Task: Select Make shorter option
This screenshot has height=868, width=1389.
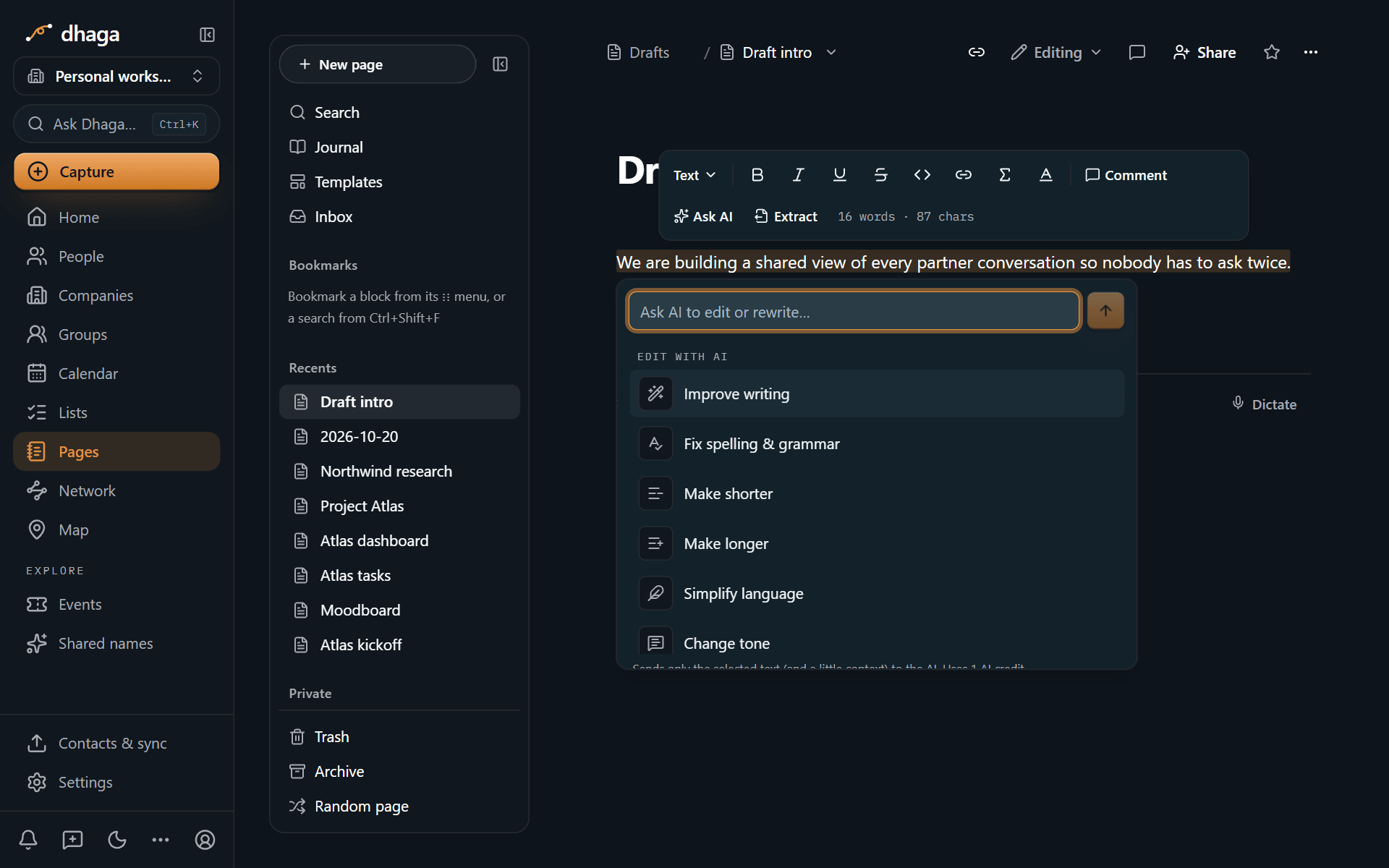Action: (x=877, y=493)
